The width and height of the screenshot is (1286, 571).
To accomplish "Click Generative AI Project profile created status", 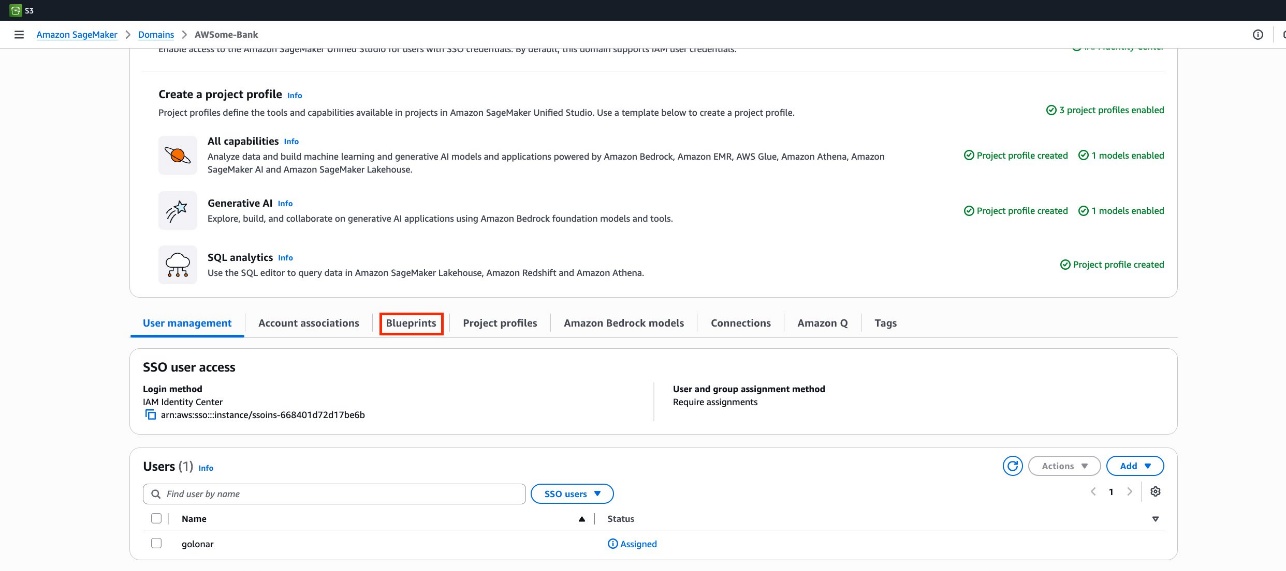I will (1016, 211).
